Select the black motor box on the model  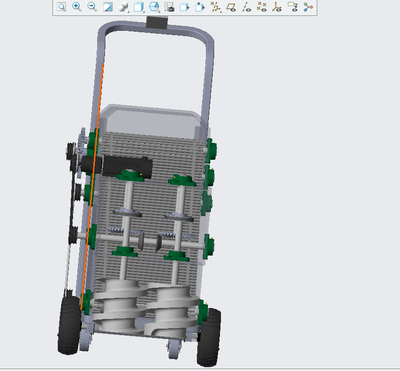127,166
